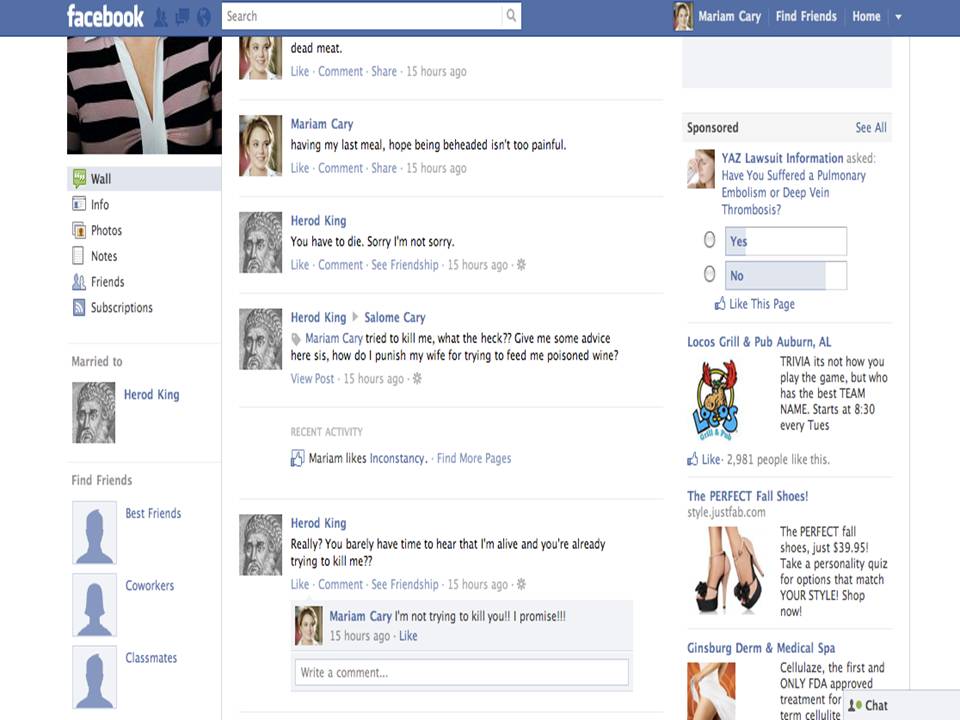The width and height of the screenshot is (960, 720).
Task: Click Share on the "last meal" post
Action: (x=384, y=168)
